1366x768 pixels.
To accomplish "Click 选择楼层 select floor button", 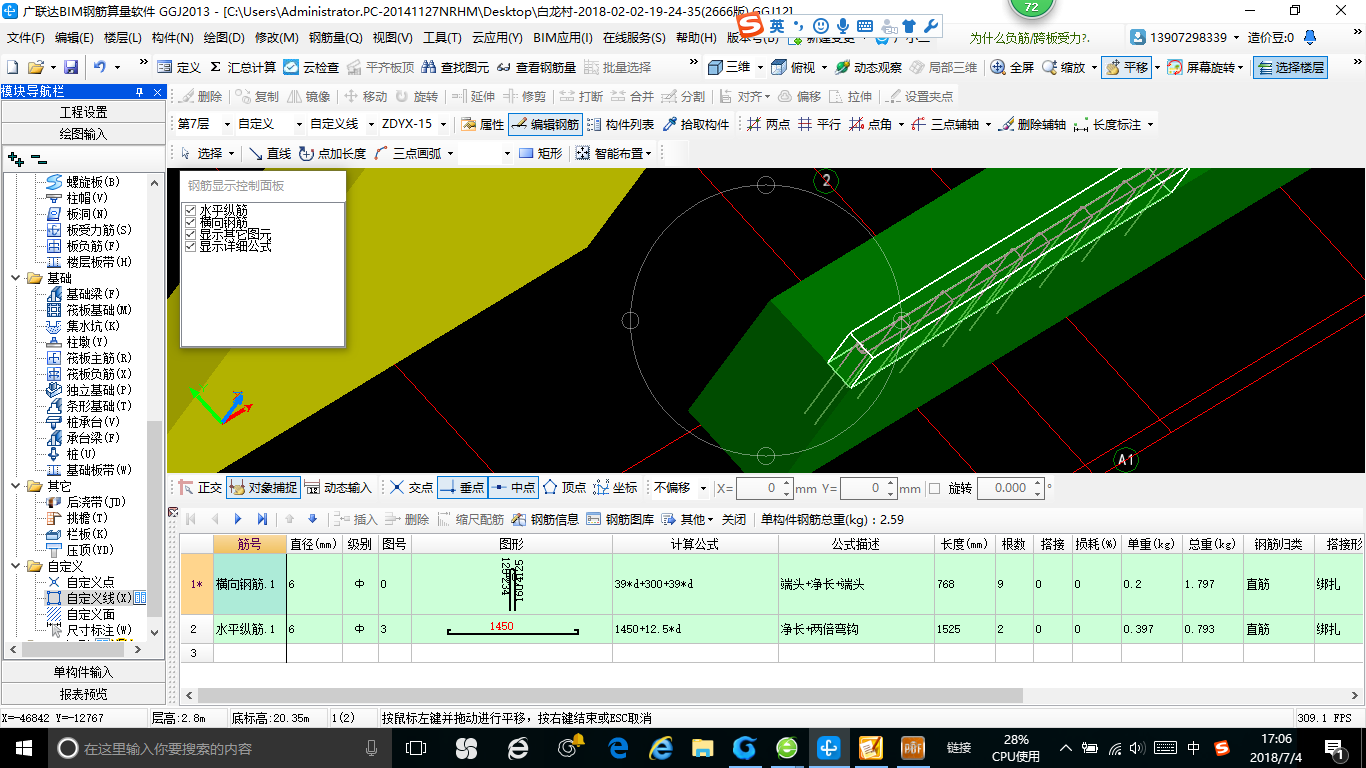I will click(1291, 67).
